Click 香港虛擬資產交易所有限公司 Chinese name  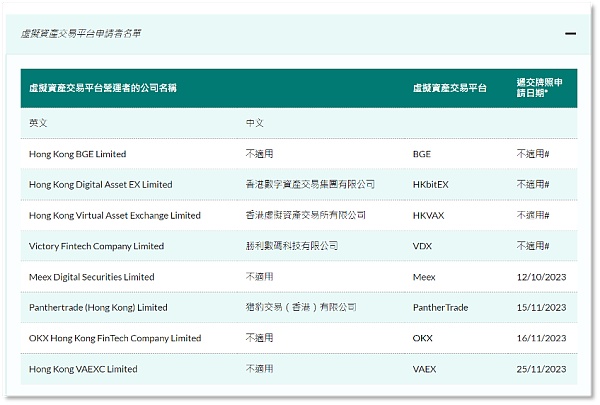pos(305,215)
